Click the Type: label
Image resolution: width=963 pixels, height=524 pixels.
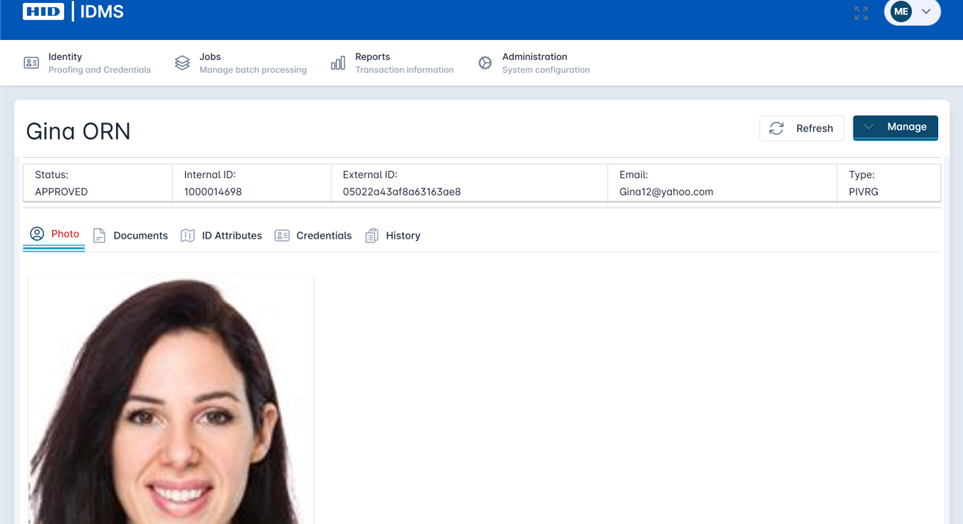862,174
